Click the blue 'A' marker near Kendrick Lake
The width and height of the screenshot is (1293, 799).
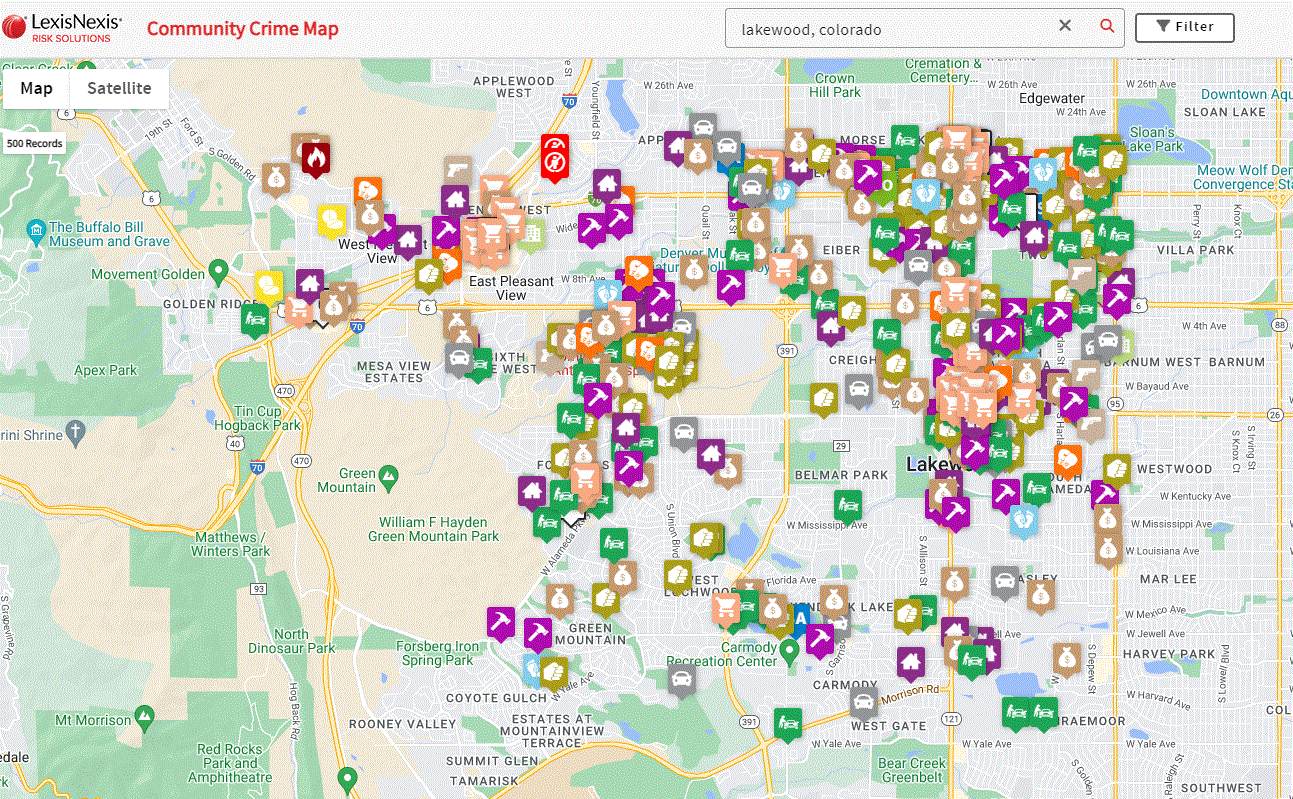800,620
